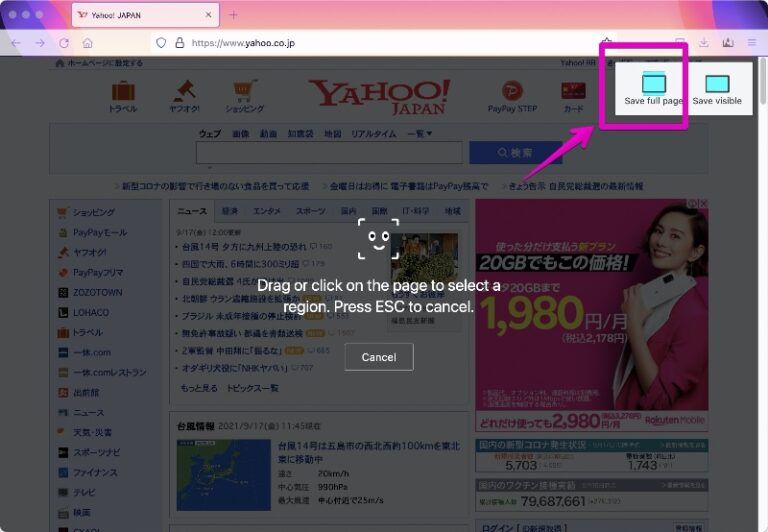Cancel the screenshot selection
Screen dimensions: 768x532
click(378, 357)
